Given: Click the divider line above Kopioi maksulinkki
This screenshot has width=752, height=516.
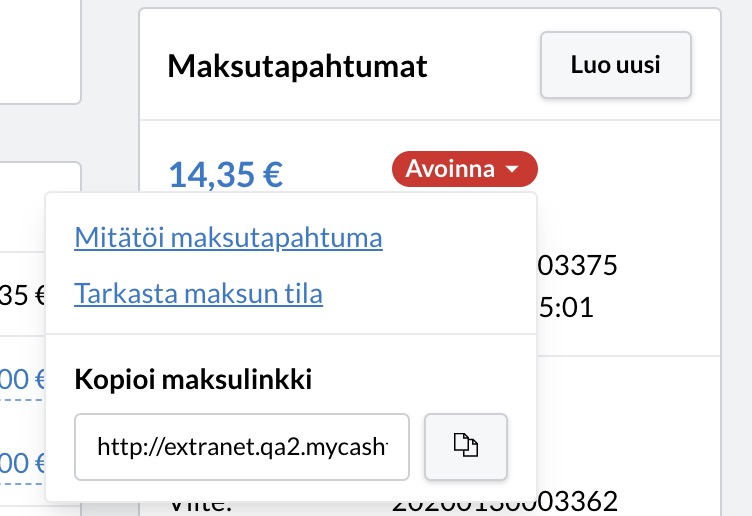Looking at the screenshot, I should pyautogui.click(x=291, y=334).
